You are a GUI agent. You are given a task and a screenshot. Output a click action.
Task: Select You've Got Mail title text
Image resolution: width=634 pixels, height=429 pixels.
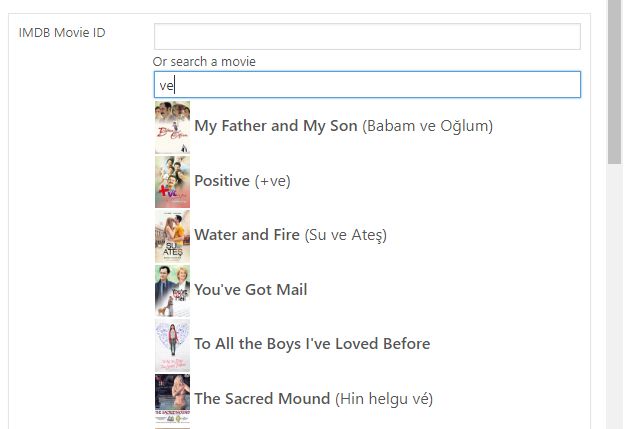250,290
